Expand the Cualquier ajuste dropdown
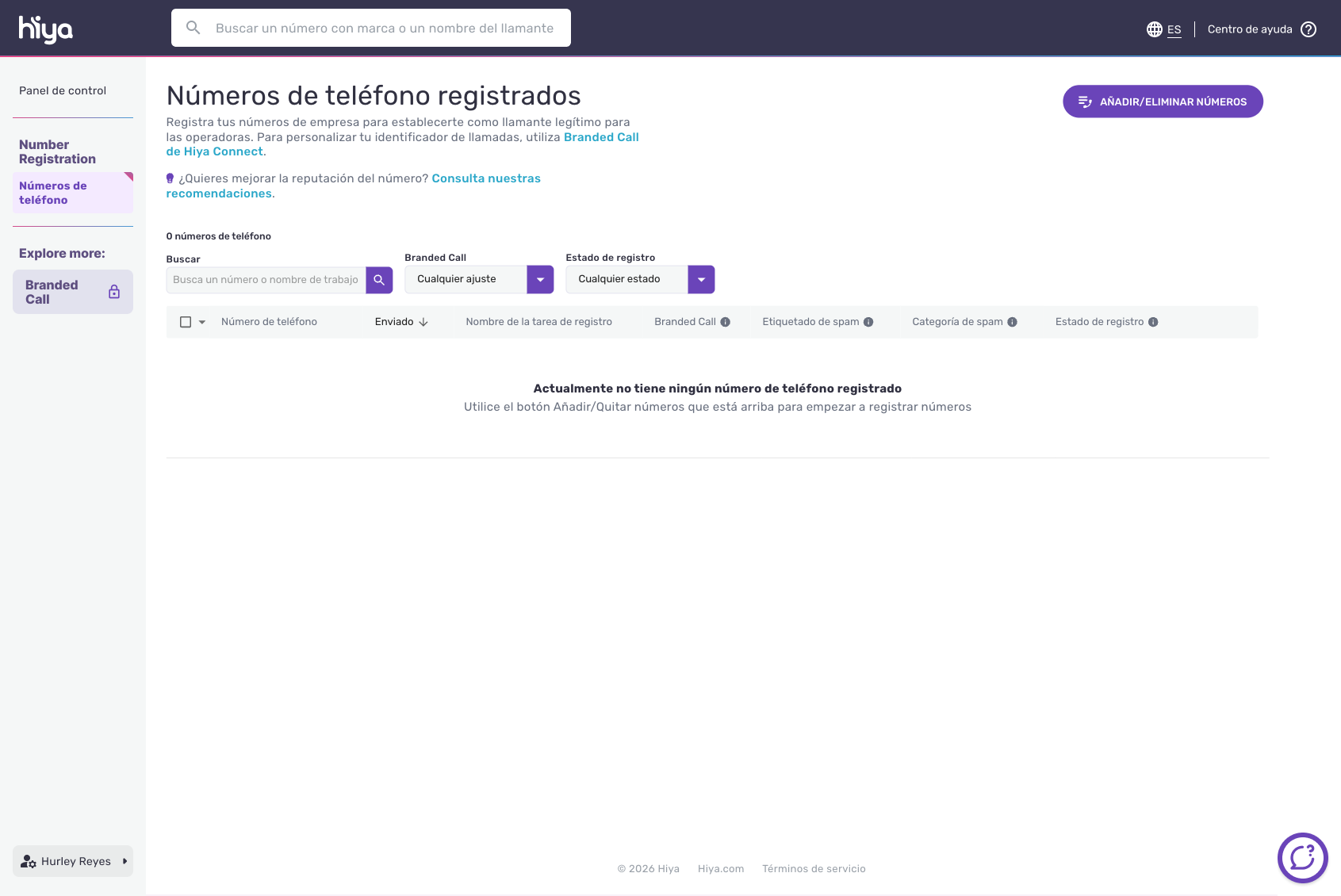Viewport: 1341px width, 896px height. click(x=540, y=280)
